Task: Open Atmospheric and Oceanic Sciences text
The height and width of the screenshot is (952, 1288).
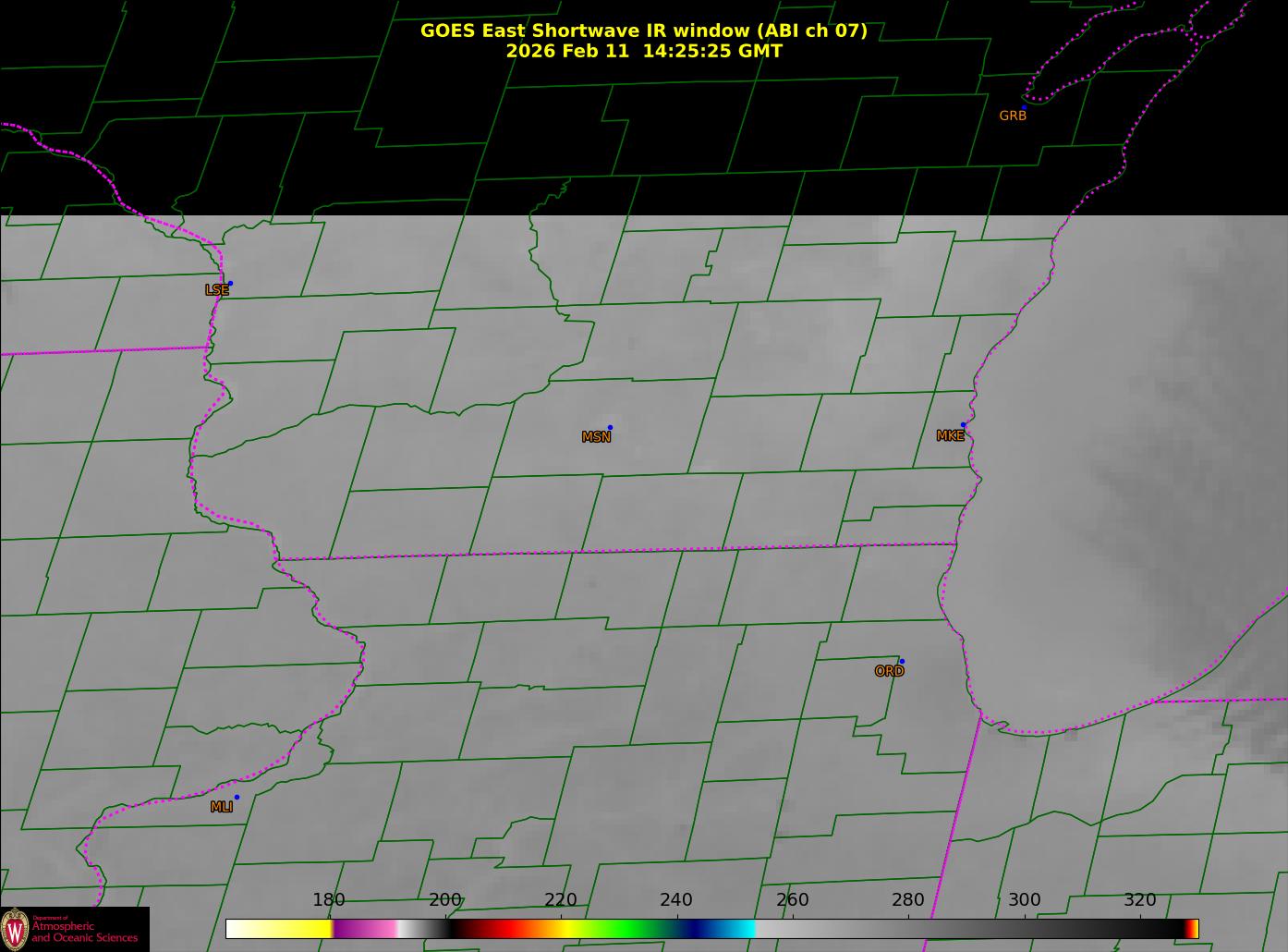Action: coord(84,932)
